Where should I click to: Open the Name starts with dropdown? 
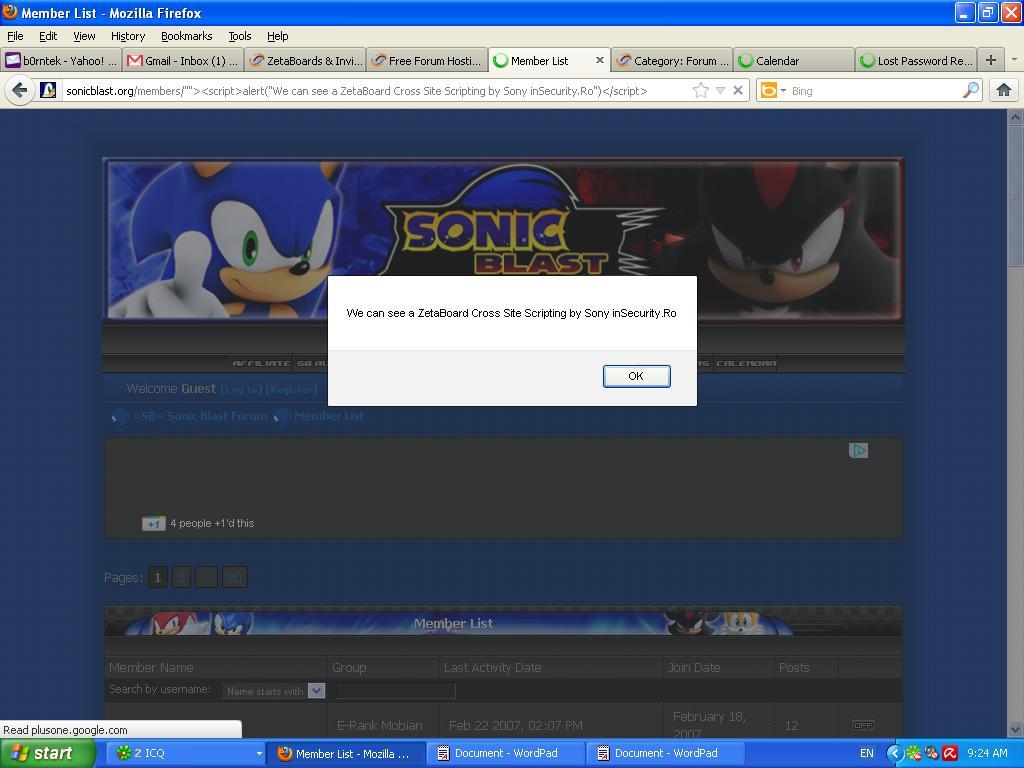(274, 691)
